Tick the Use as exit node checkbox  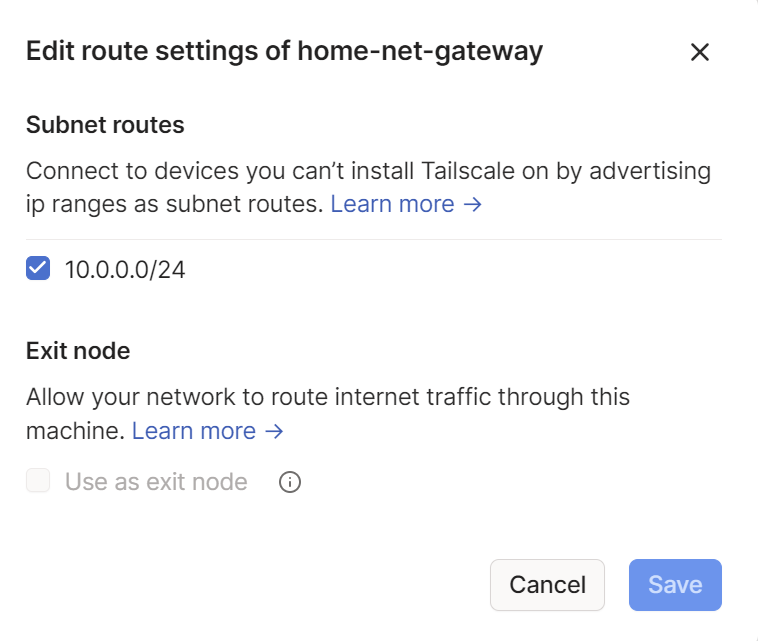click(x=38, y=482)
